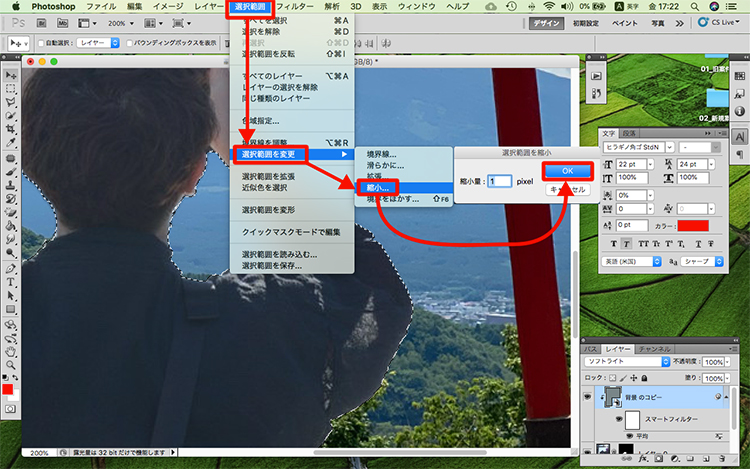Click the new layer group folder icon

pyautogui.click(x=690, y=458)
